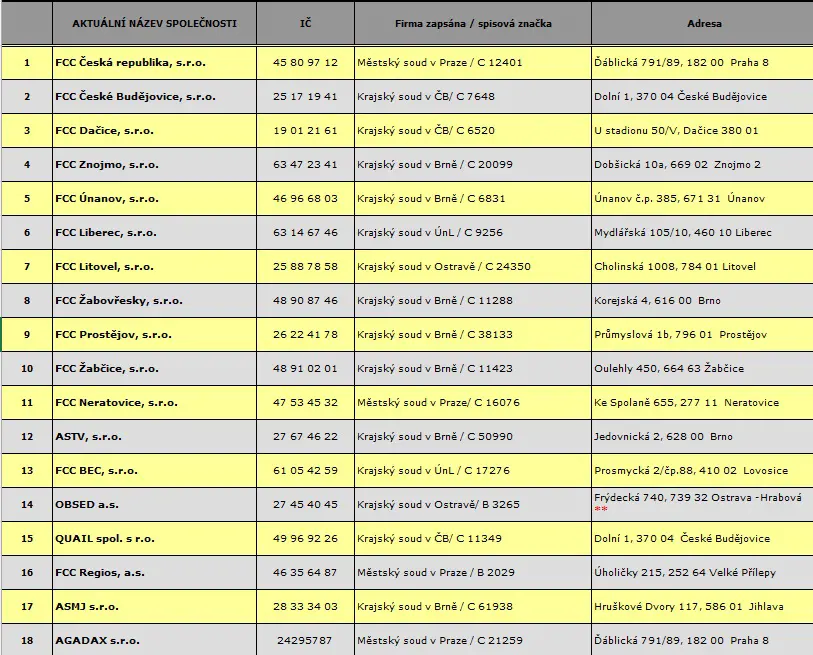Click IČ value 26 22 41 78
Image resolution: width=813 pixels, height=655 pixels.
tap(305, 335)
